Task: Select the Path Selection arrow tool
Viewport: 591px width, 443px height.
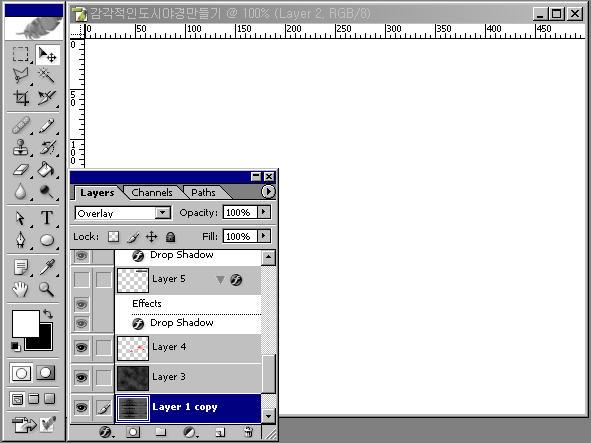Action: click(x=20, y=218)
